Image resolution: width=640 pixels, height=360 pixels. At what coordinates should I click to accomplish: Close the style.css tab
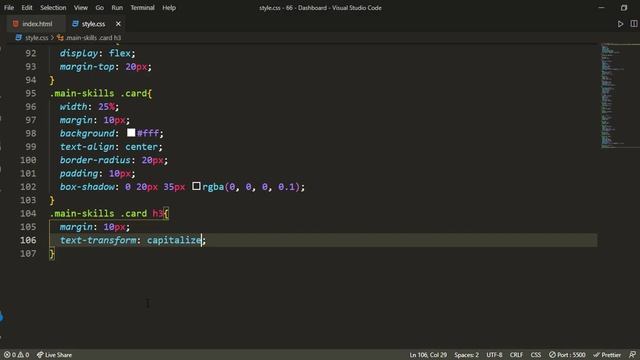118,24
